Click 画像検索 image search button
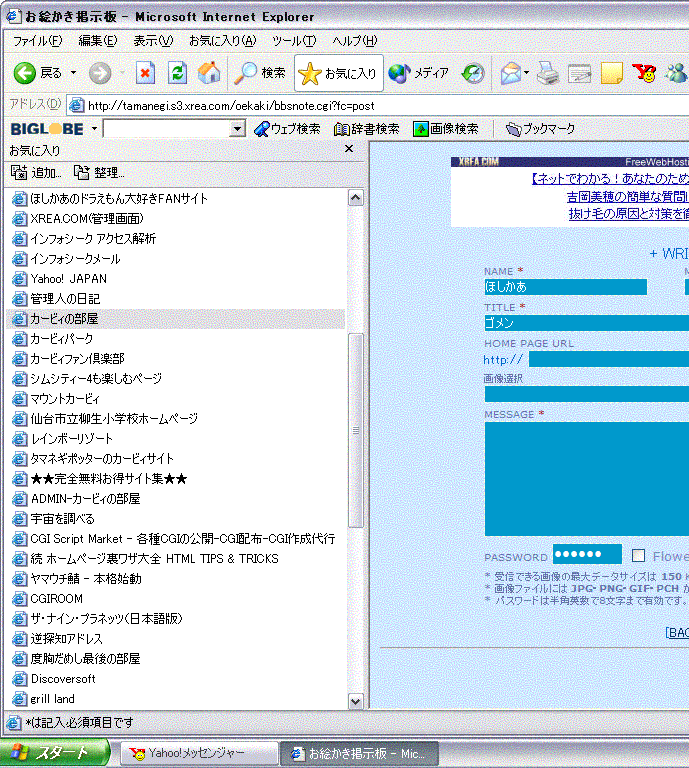The width and height of the screenshot is (689, 768). (446, 129)
